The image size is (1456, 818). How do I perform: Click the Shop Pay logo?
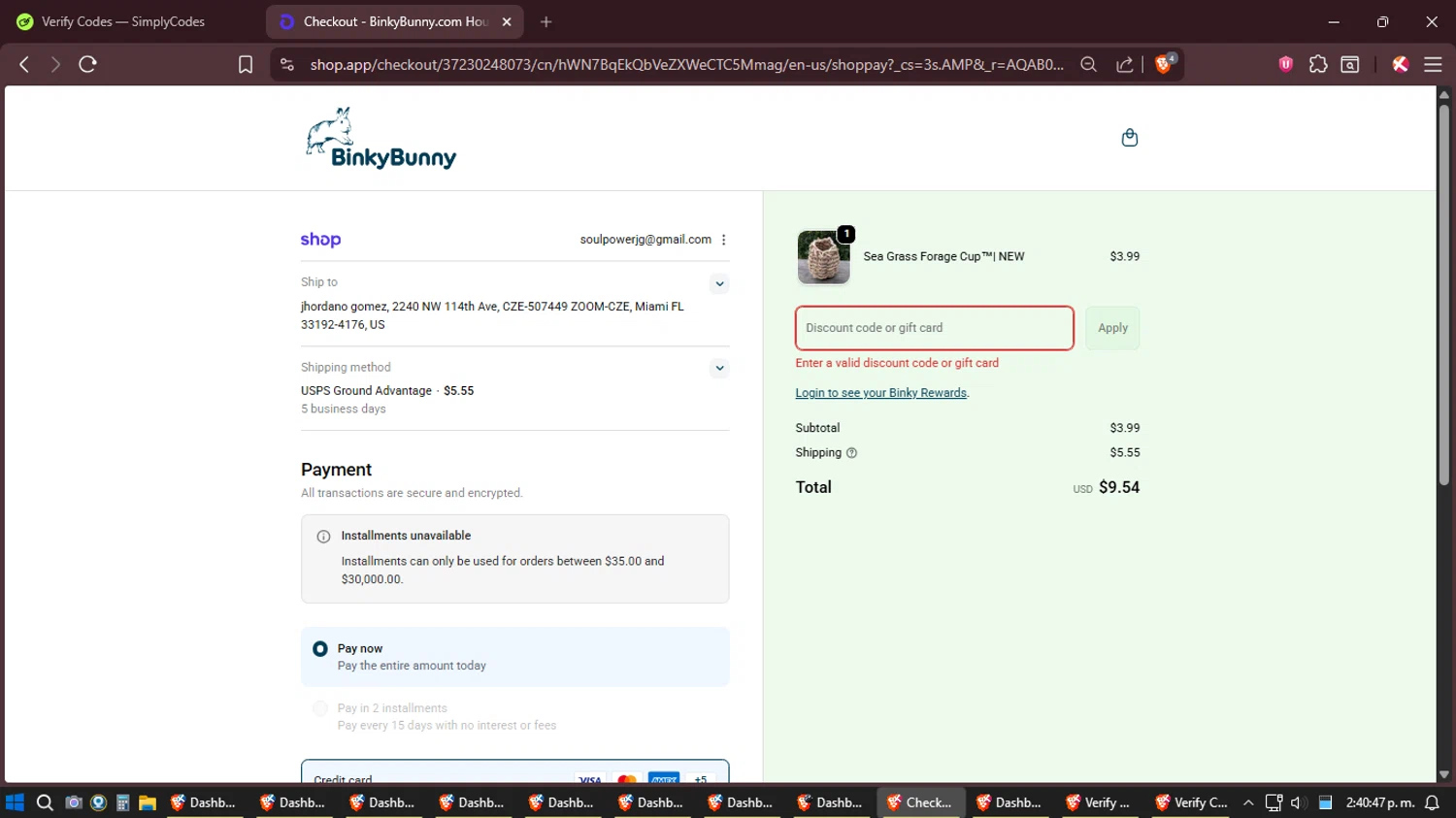[x=320, y=240]
